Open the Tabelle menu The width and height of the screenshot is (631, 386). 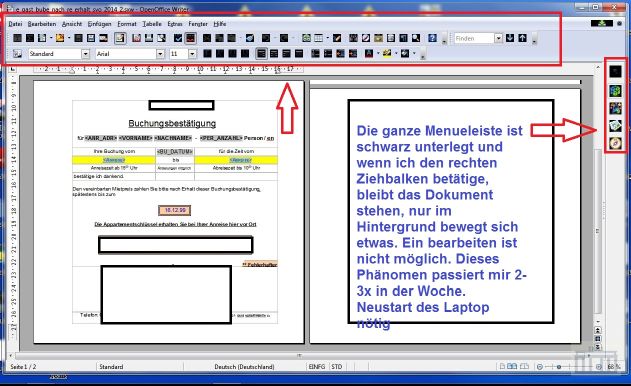click(x=152, y=24)
